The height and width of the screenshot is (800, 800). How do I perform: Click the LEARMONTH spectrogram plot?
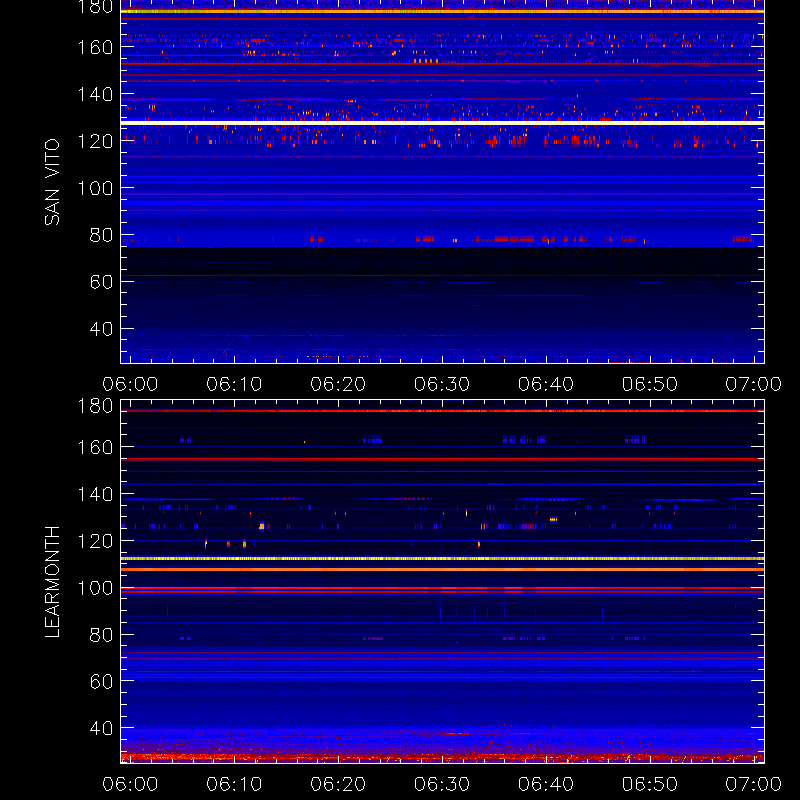click(x=442, y=581)
